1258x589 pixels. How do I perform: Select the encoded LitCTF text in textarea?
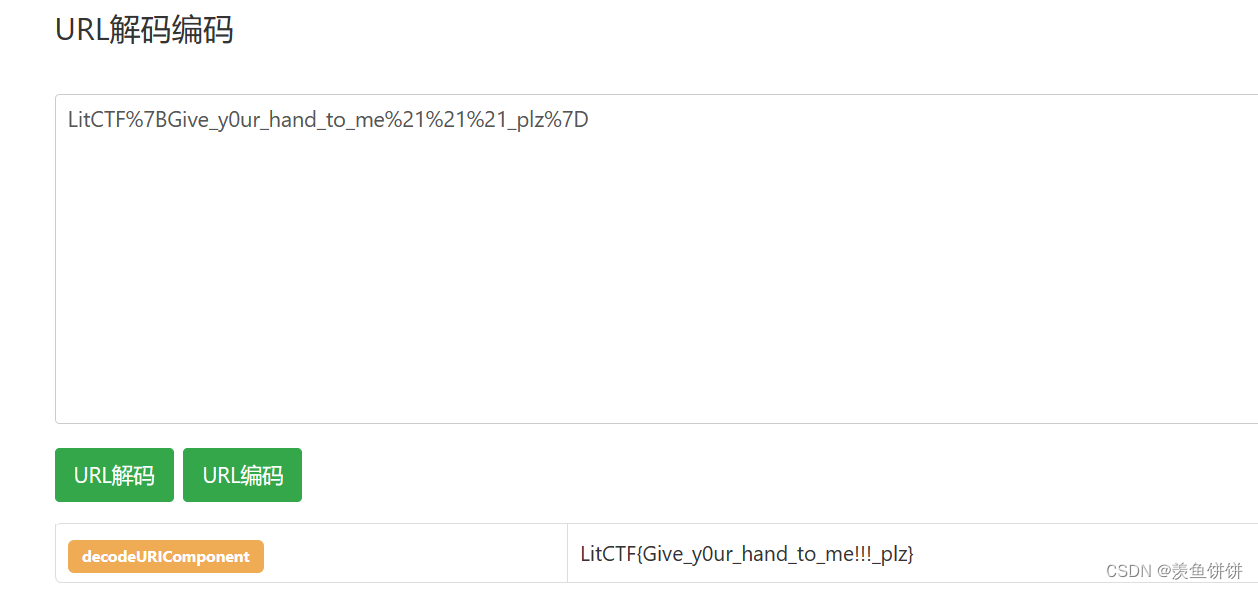point(328,119)
